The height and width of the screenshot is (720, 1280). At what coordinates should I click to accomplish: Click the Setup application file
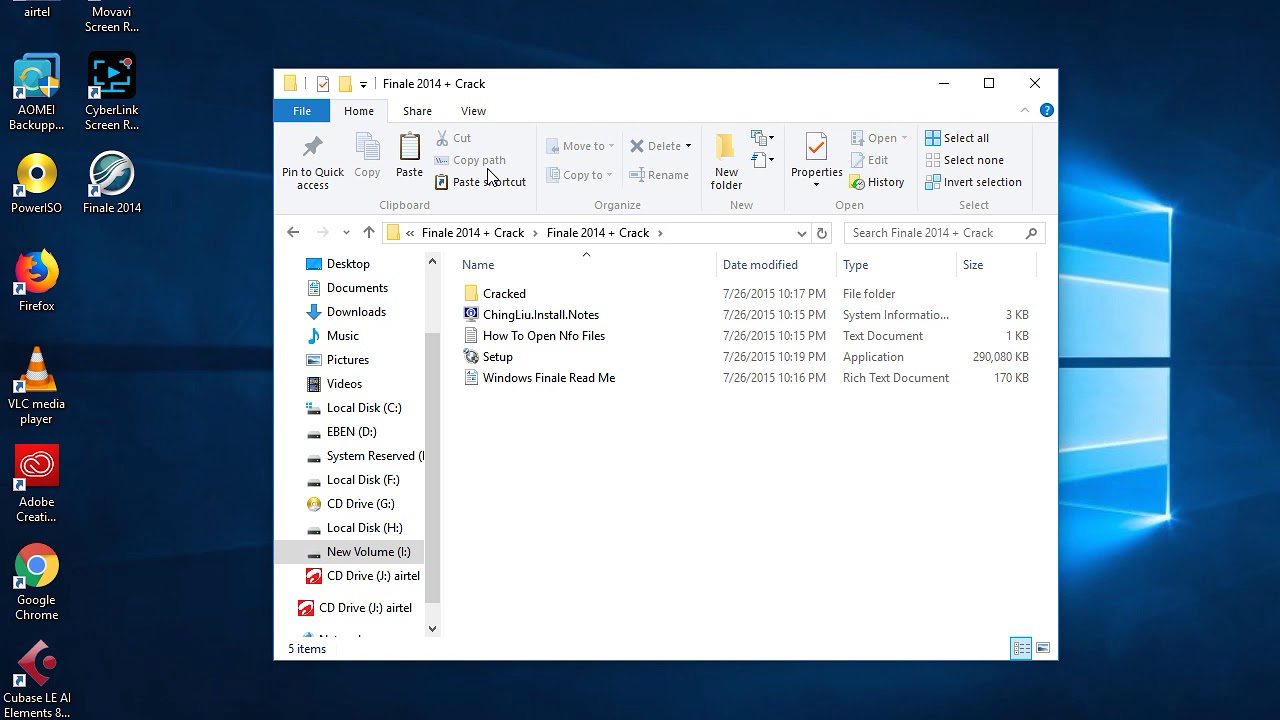[x=497, y=357]
